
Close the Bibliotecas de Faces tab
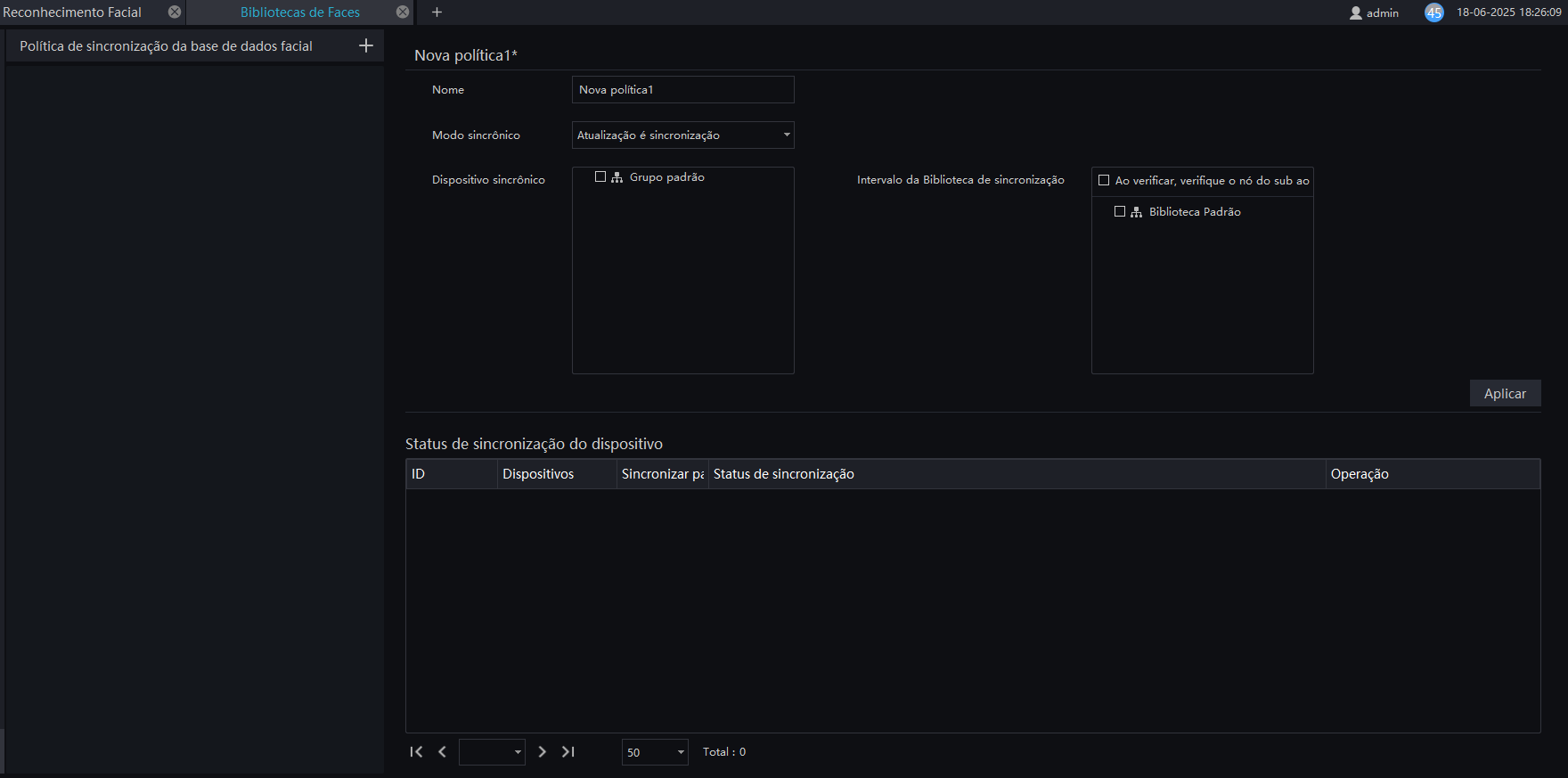tap(403, 12)
